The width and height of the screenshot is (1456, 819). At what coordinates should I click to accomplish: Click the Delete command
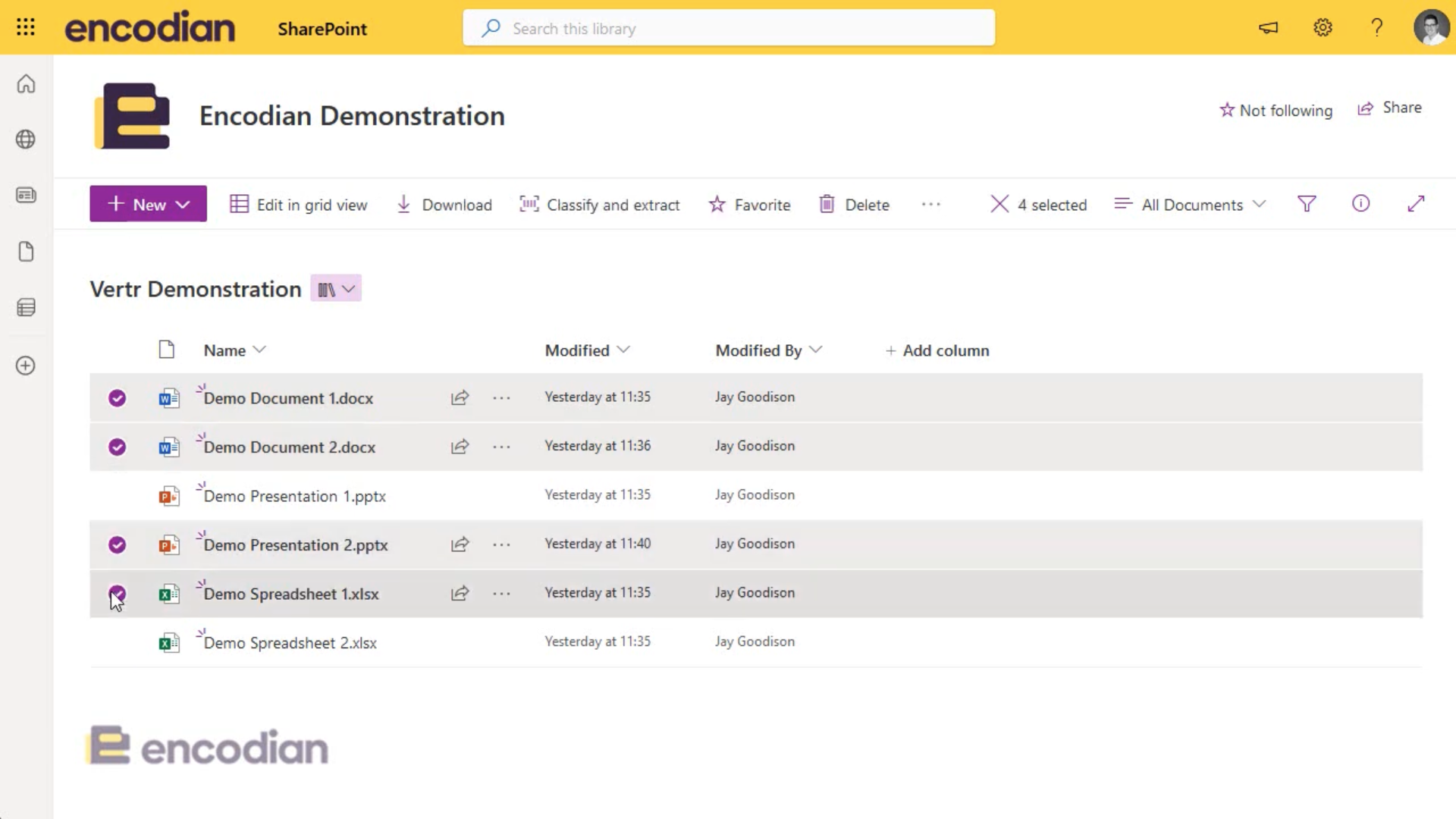pyautogui.click(x=854, y=205)
